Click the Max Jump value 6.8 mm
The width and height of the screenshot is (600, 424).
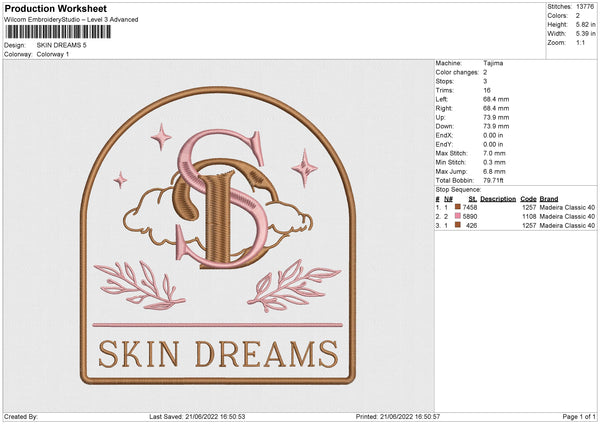point(494,171)
